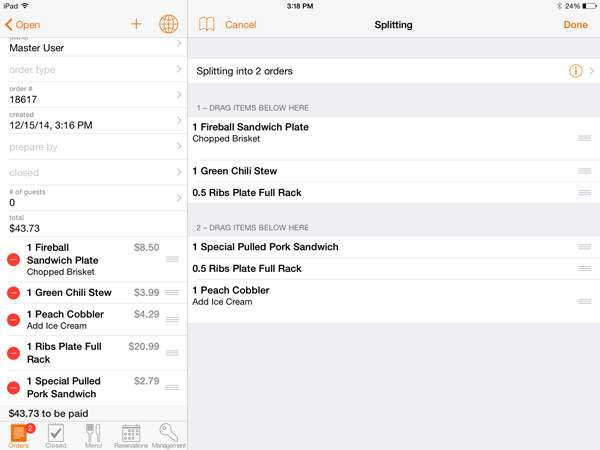Viewport: 600px width, 450px height.
Task: Go to the Reservations tab
Action: click(x=131, y=435)
